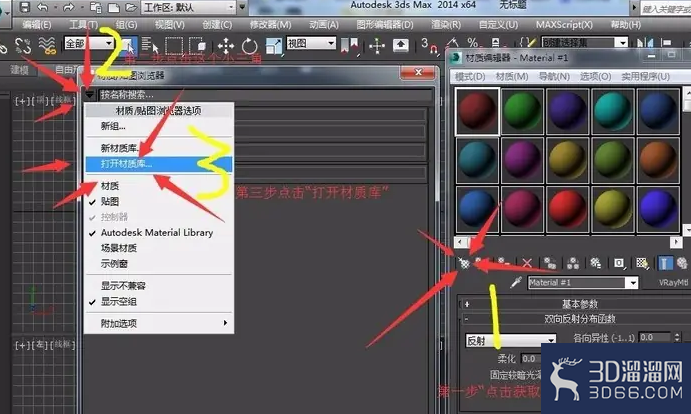Open the Material #1 name dropdown
691x414 pixels.
pyautogui.click(x=583, y=283)
